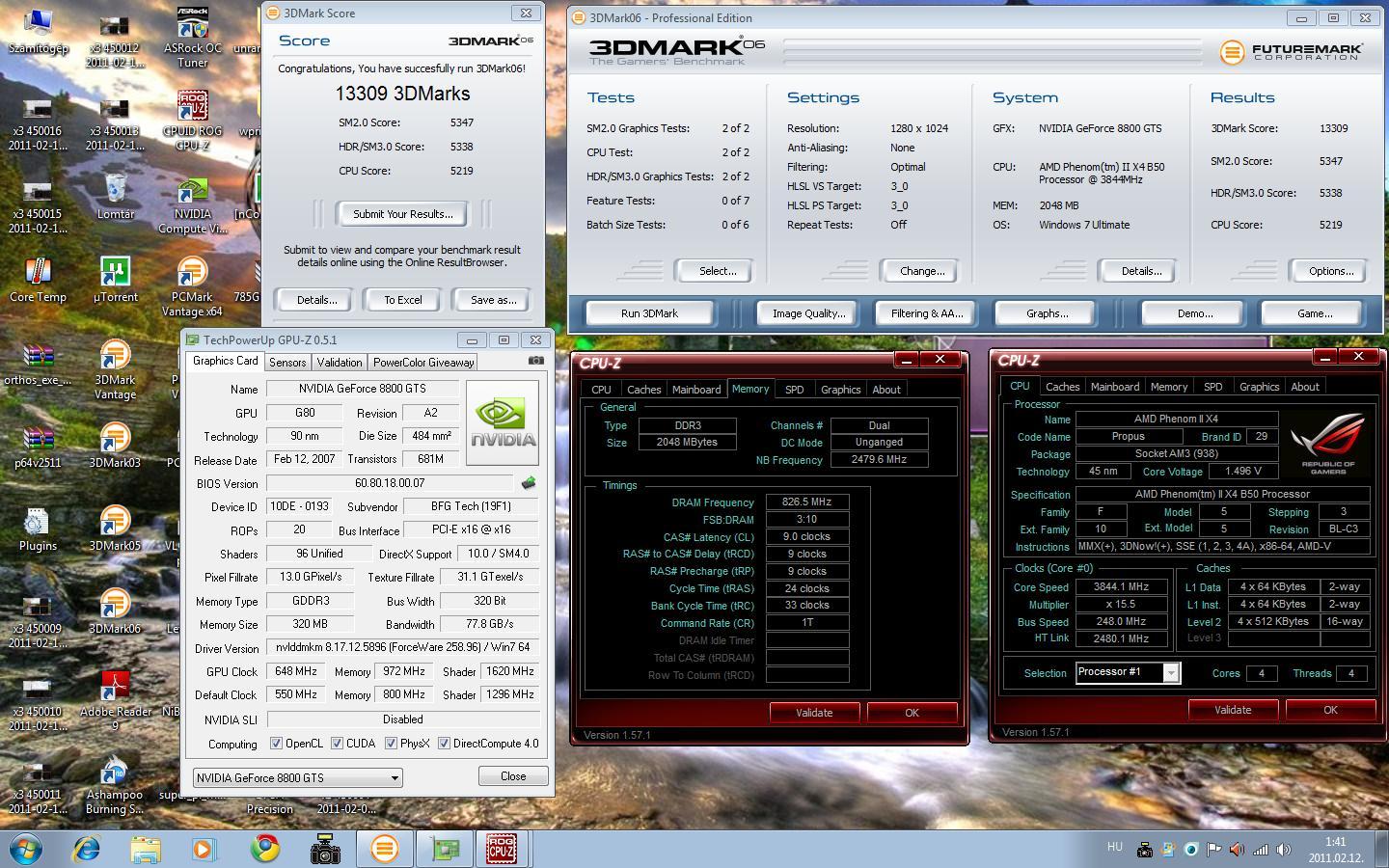
Task: Open Google Chrome from the taskbar
Action: pyautogui.click(x=265, y=849)
